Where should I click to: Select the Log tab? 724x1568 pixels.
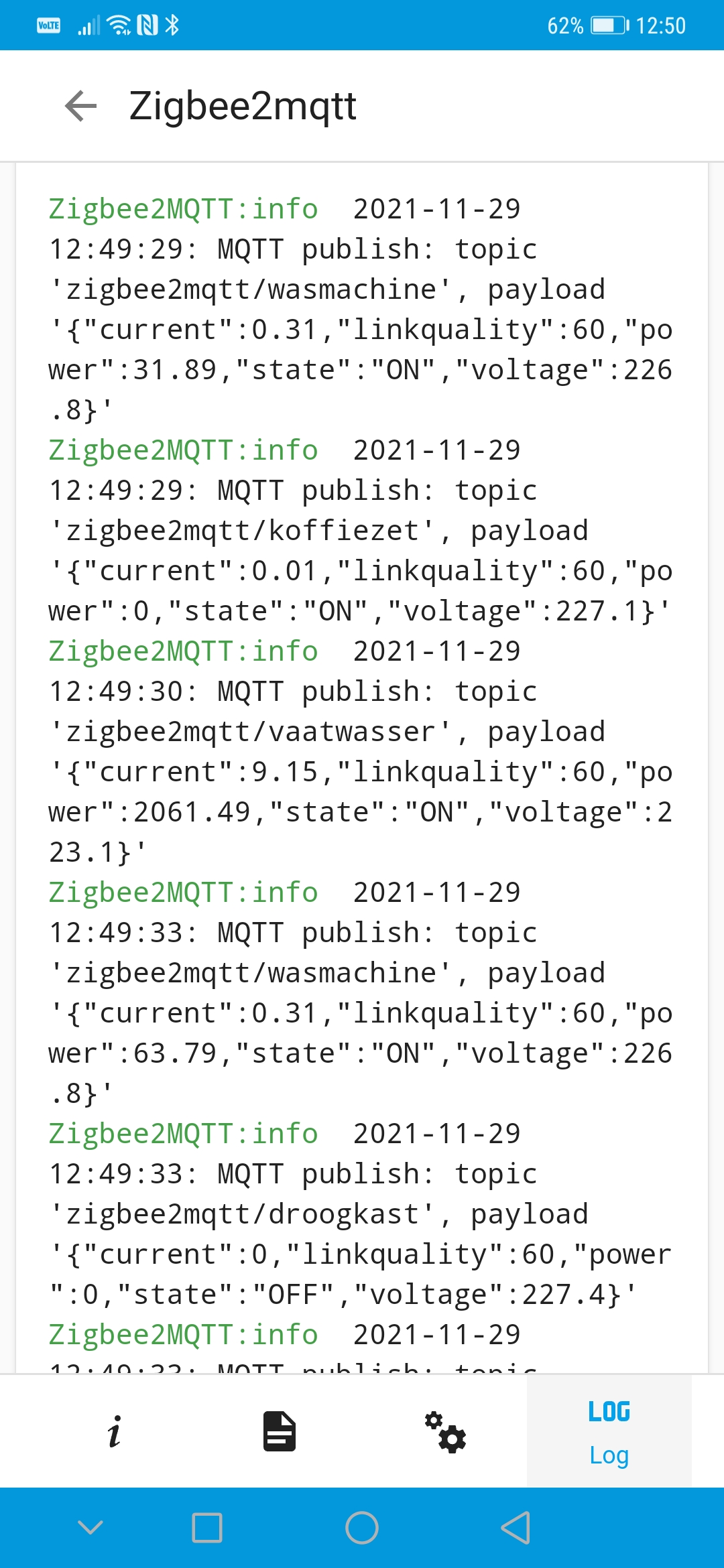coord(609,1431)
